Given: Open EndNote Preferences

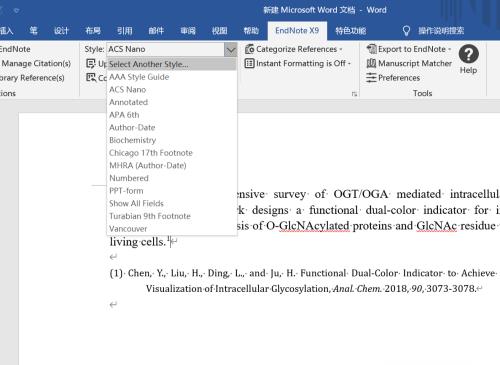Looking at the screenshot, I should 393,78.
